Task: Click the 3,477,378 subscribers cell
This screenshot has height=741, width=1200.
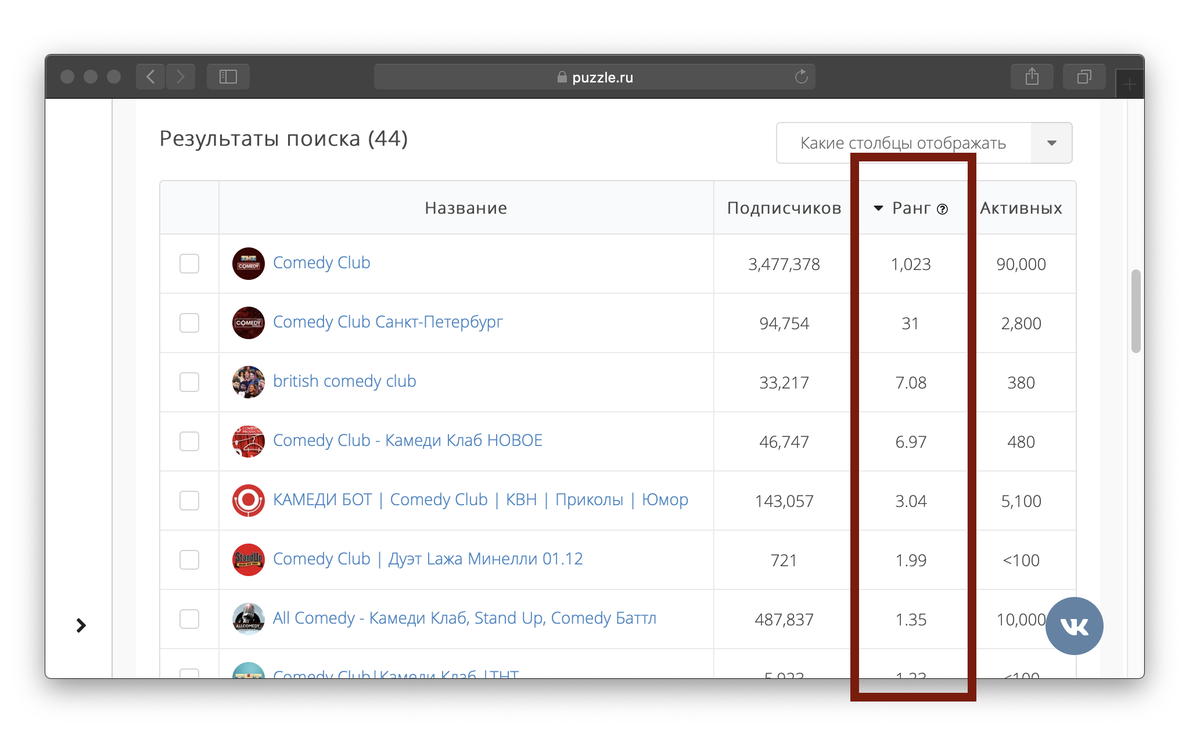Action: [x=784, y=264]
